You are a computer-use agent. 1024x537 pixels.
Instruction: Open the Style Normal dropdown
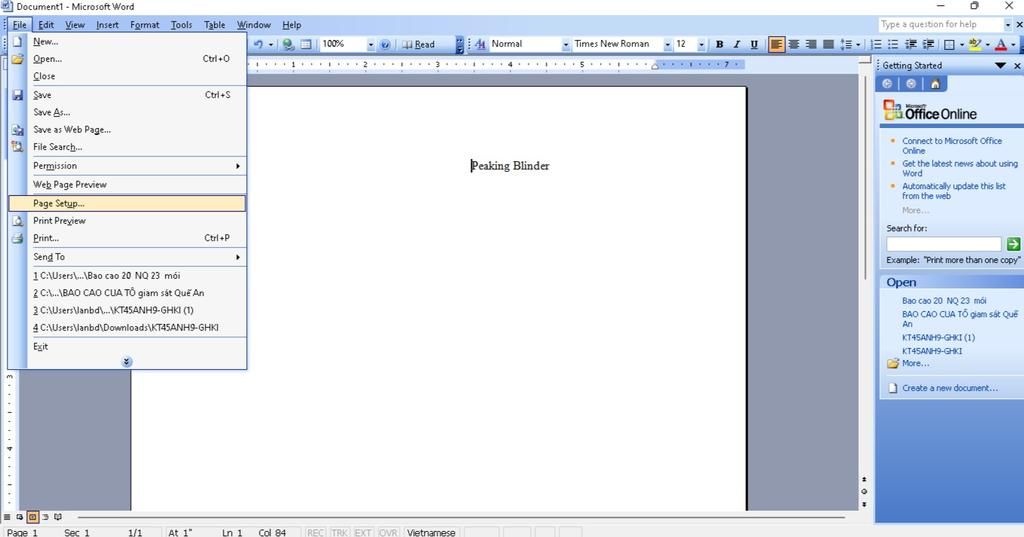point(566,44)
